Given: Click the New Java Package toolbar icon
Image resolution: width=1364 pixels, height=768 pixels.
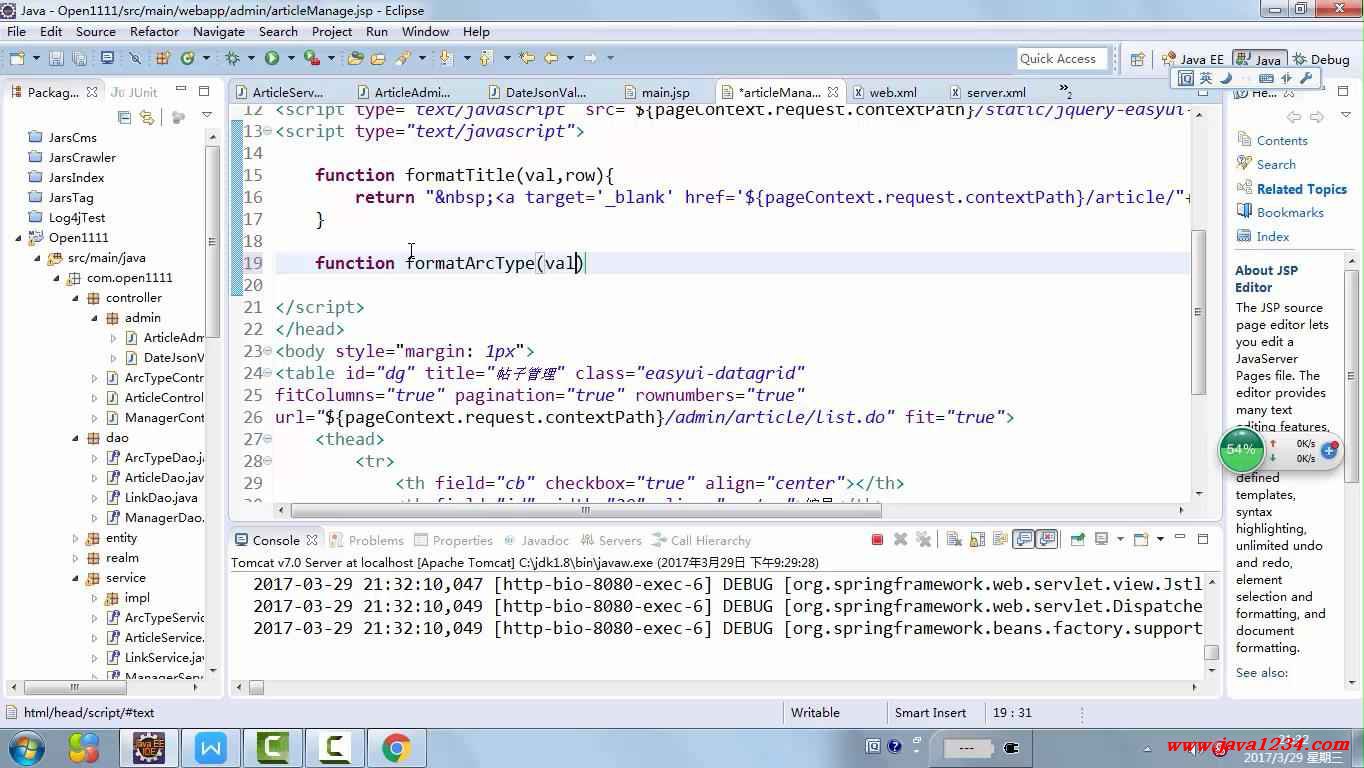Looking at the screenshot, I should pyautogui.click(x=162, y=59).
